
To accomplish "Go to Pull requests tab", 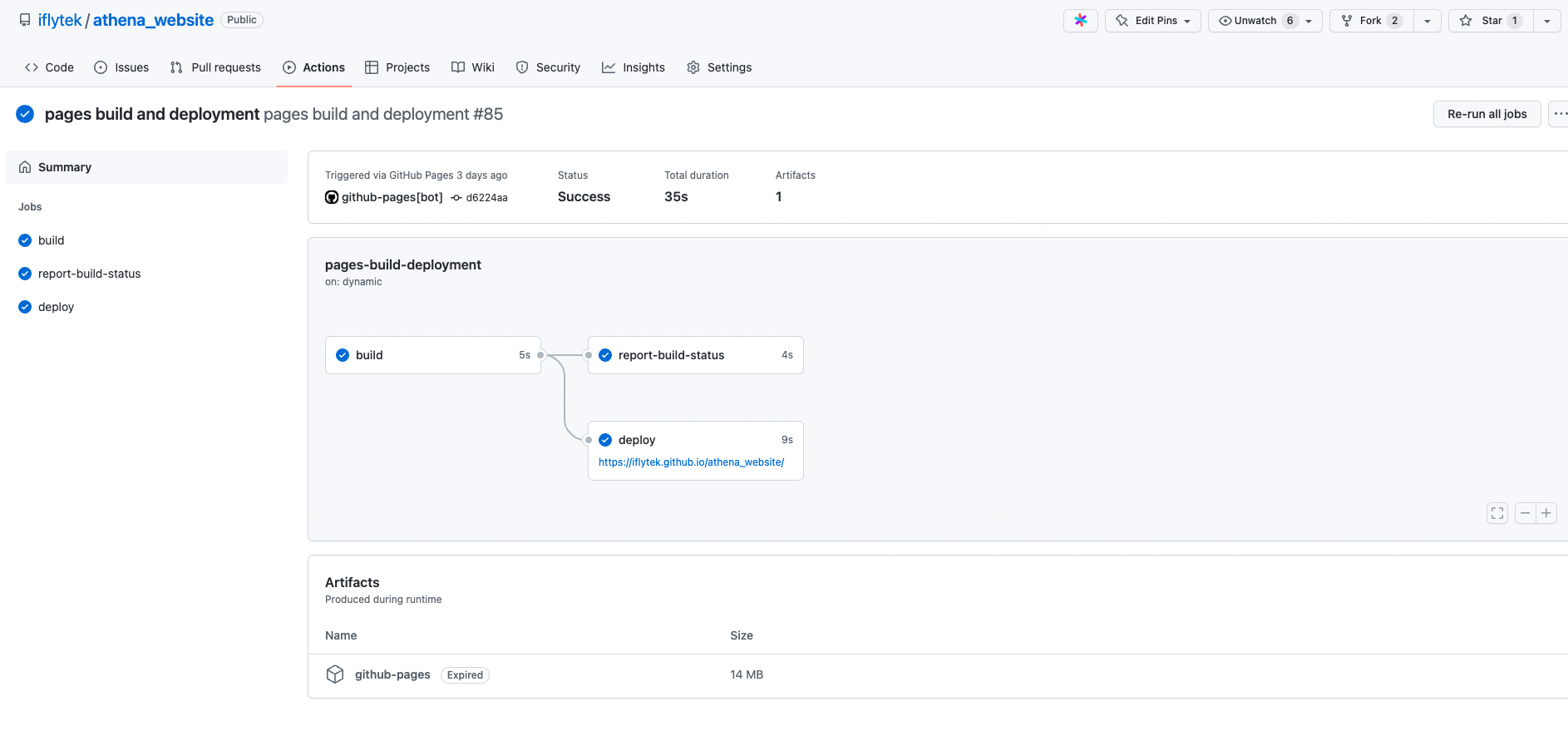I will [x=215, y=67].
